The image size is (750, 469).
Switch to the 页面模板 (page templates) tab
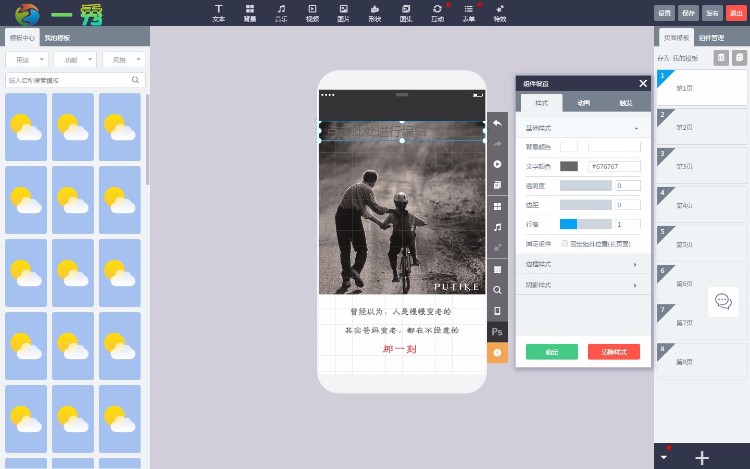[x=676, y=38]
